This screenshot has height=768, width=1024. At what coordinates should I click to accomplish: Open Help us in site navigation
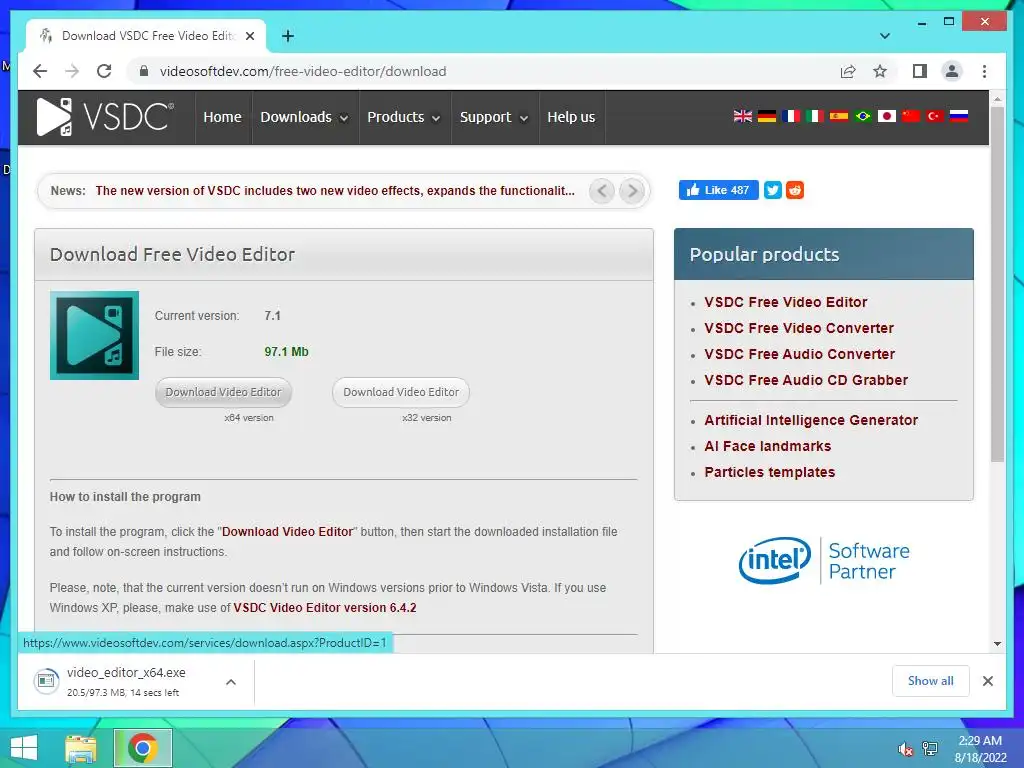pos(571,117)
